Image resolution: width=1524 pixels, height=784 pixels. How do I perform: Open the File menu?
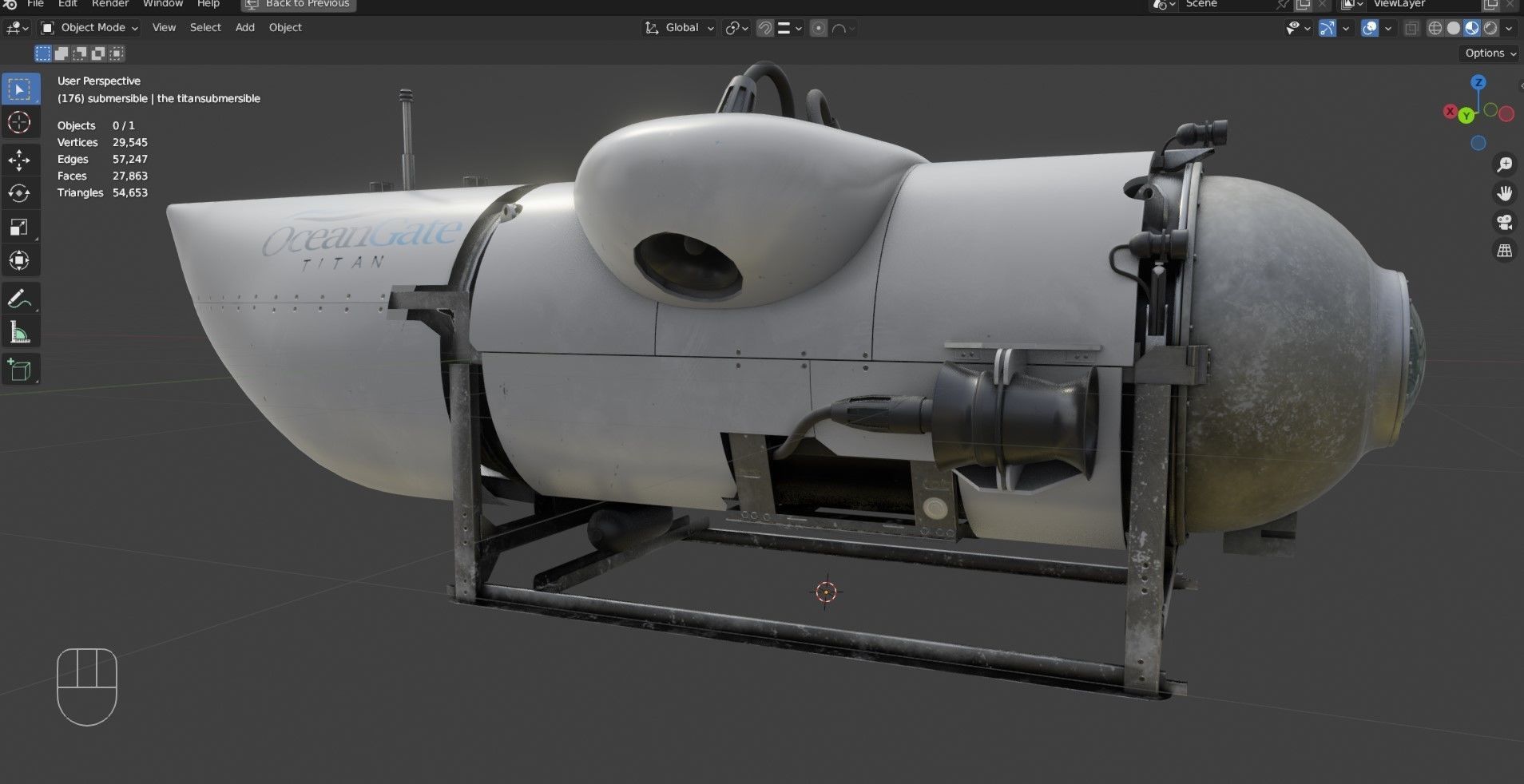click(x=35, y=4)
